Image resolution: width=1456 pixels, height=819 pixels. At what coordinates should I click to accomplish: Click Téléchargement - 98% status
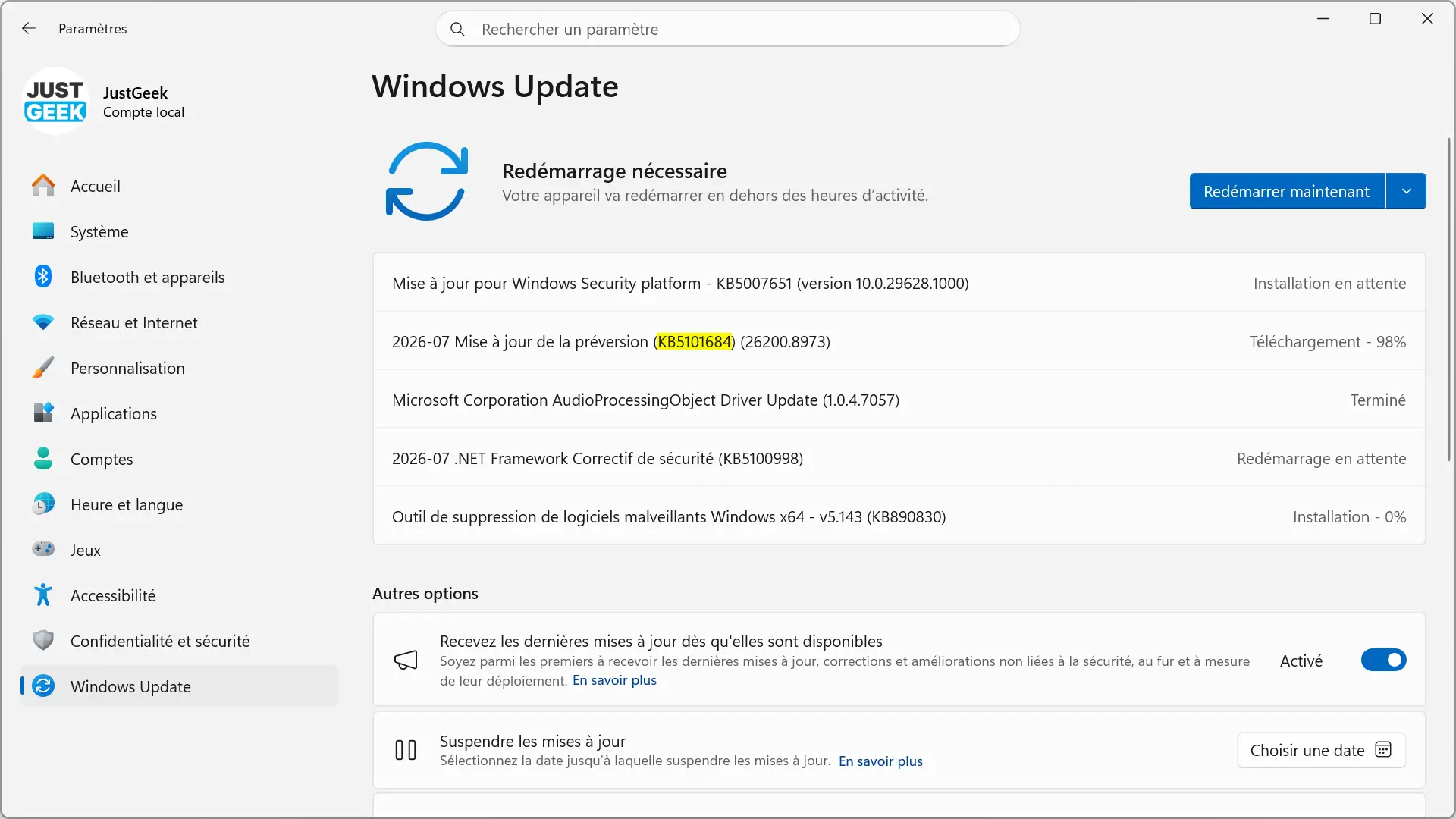point(1328,341)
